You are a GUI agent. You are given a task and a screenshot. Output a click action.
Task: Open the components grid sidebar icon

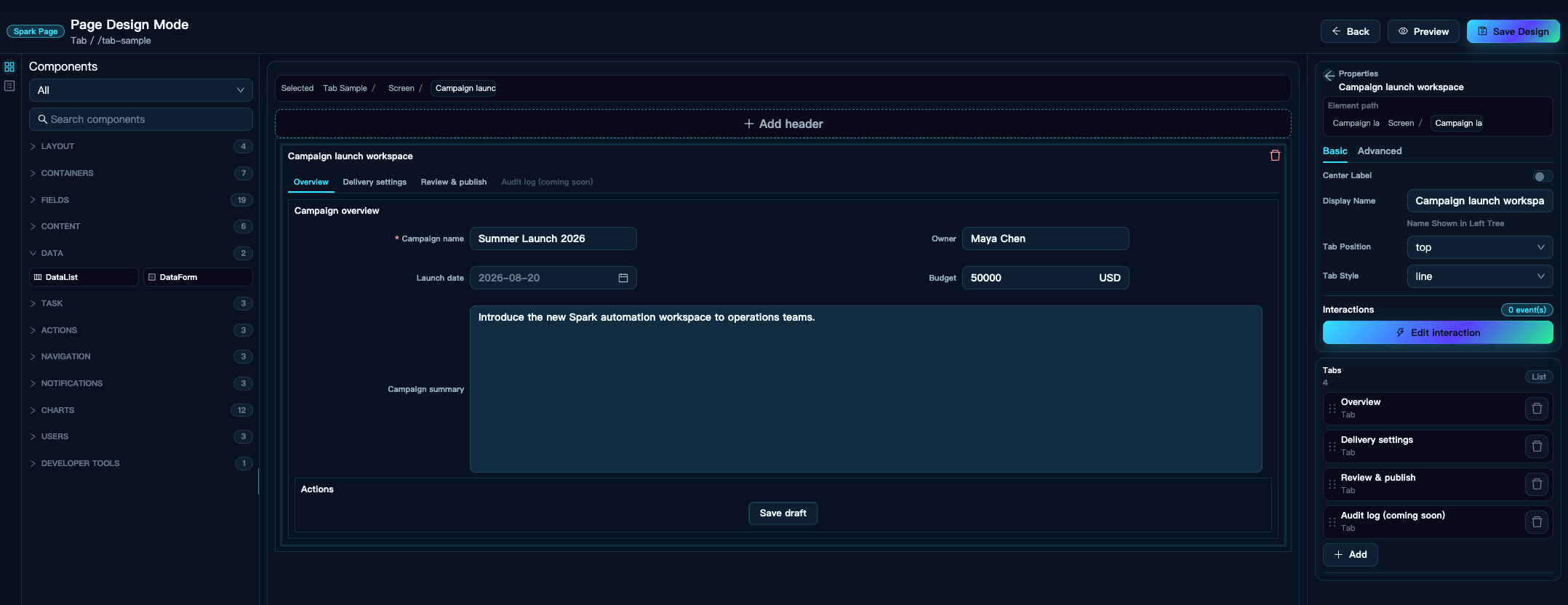tap(9, 67)
